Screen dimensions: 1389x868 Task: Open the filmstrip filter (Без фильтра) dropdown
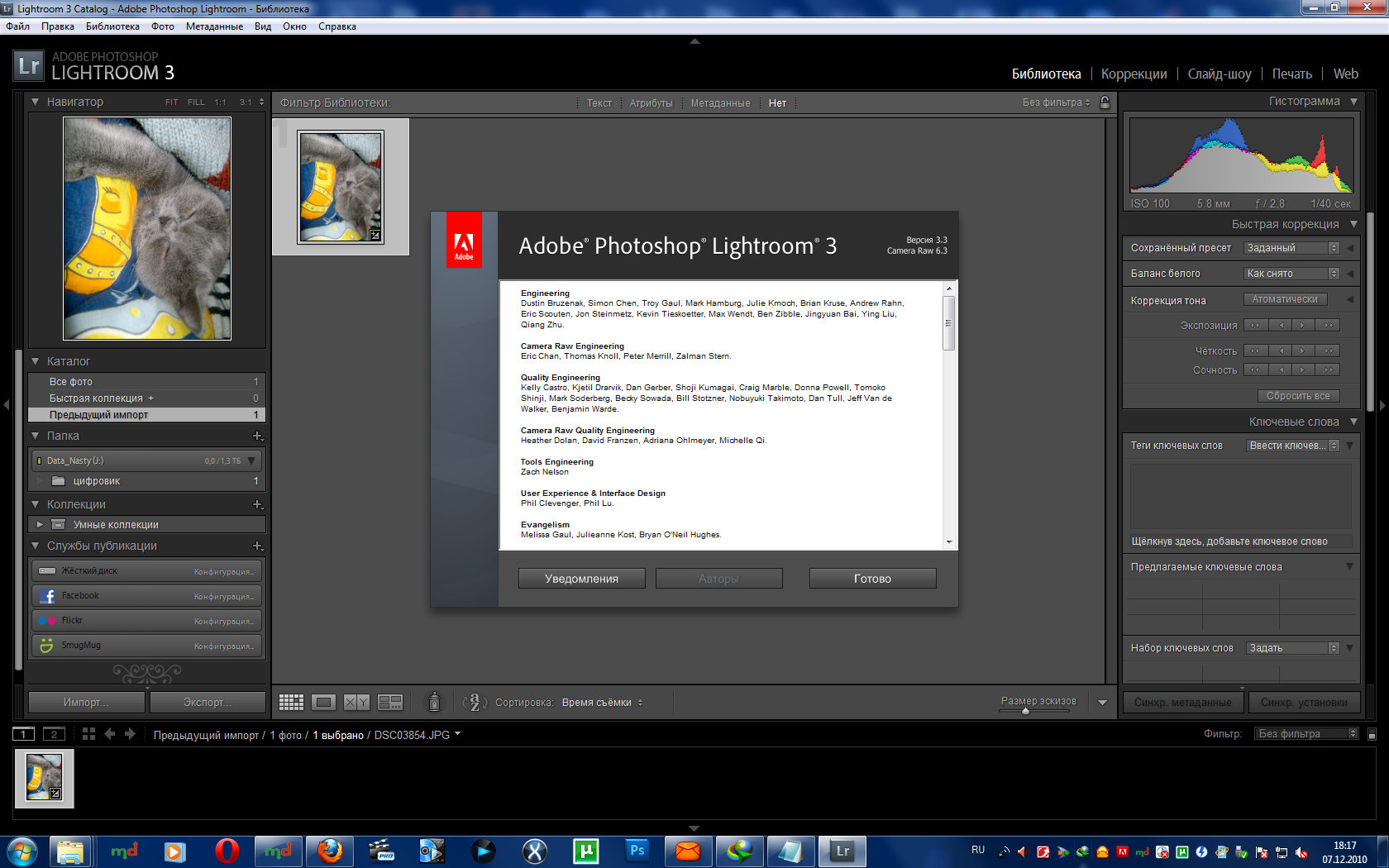(x=1306, y=734)
